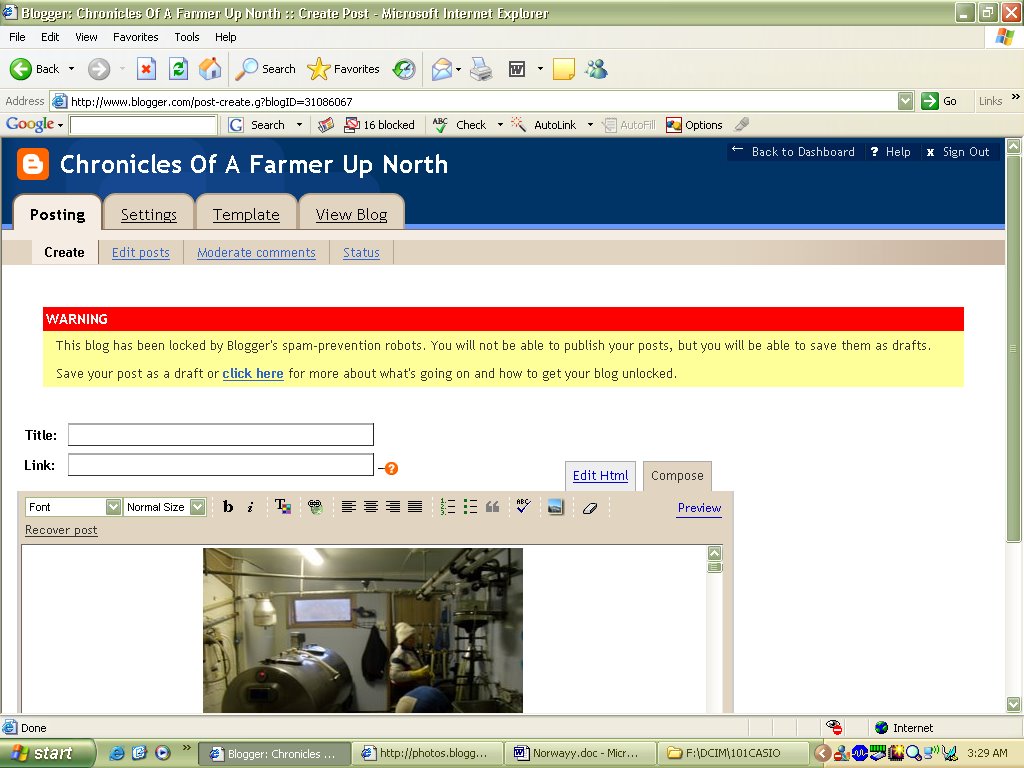The image size is (1024, 768).
Task: Click the Preview link
Action: click(699, 507)
